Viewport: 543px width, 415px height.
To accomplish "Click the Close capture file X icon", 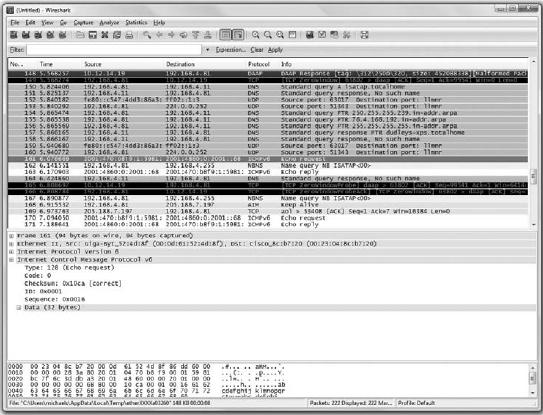I will click(105, 35).
